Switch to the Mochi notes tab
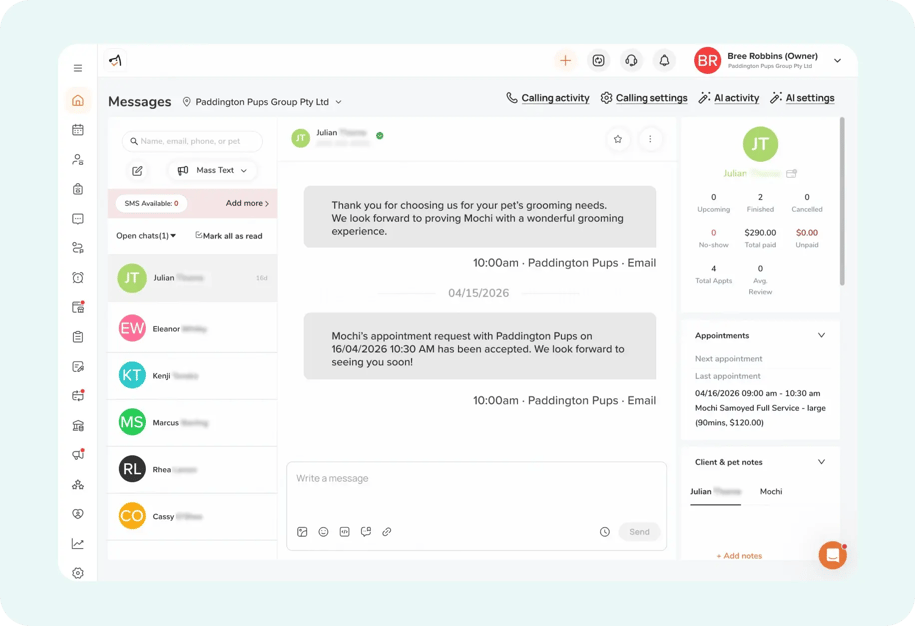 (x=770, y=492)
